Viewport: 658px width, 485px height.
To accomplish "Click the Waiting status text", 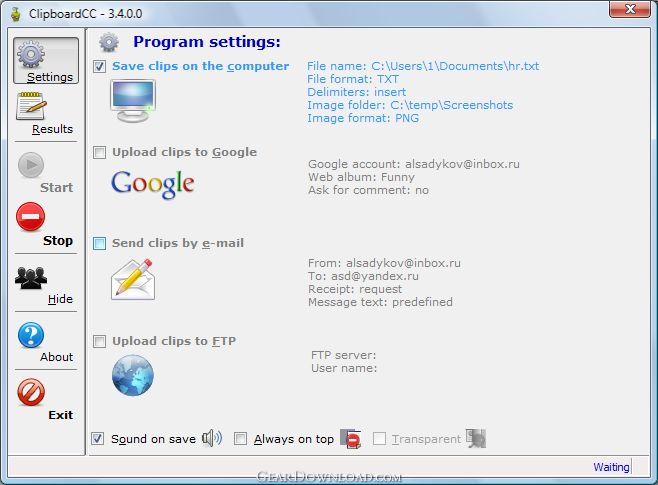I will tap(611, 467).
